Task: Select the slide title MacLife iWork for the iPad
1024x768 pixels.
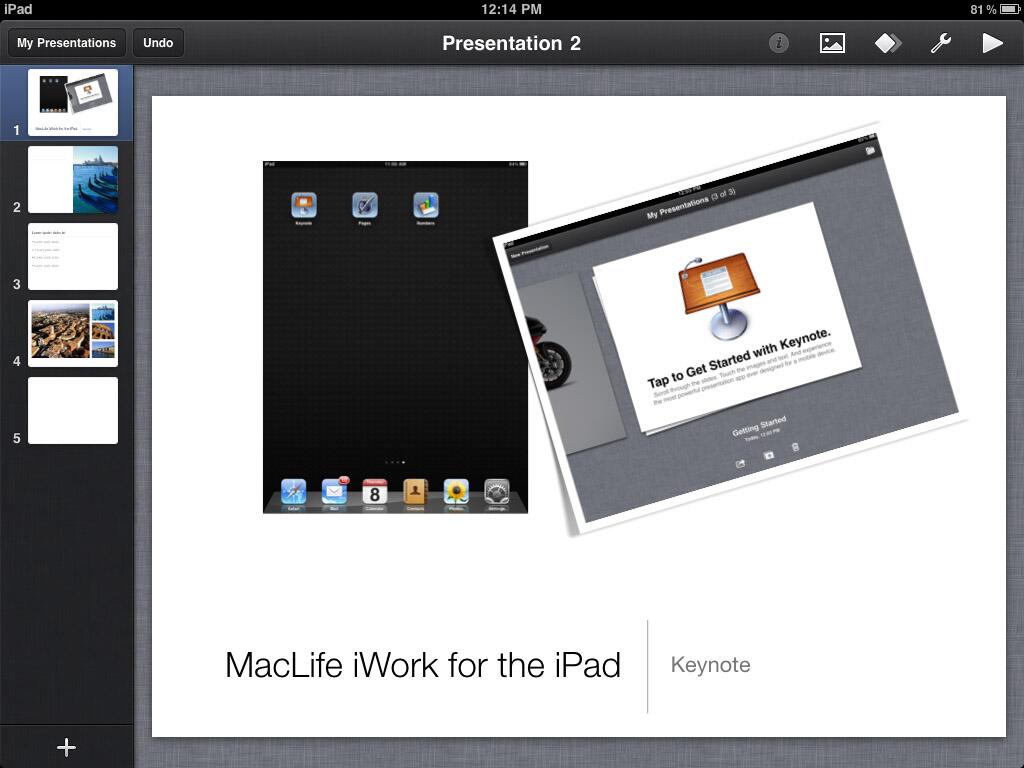Action: (x=424, y=664)
